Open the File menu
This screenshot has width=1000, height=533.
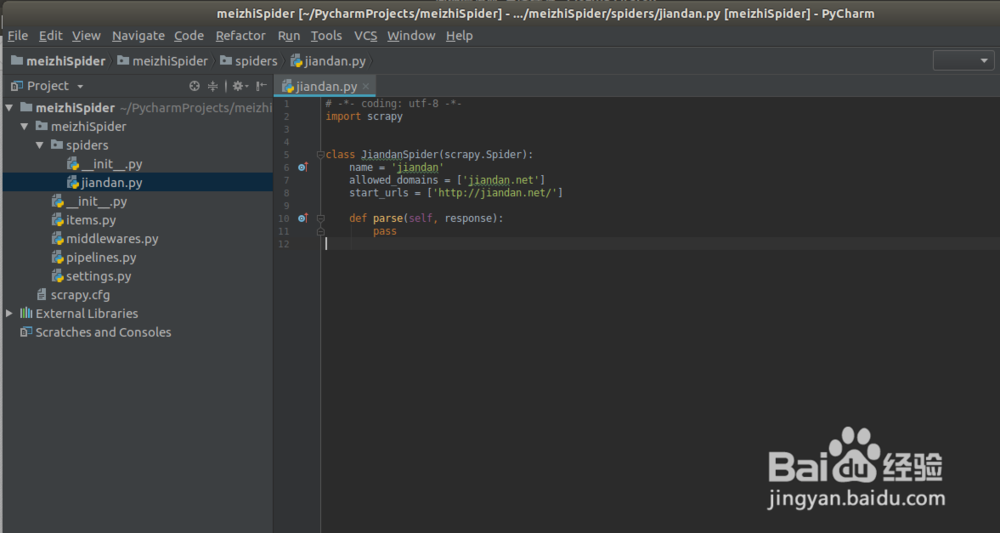coord(18,36)
